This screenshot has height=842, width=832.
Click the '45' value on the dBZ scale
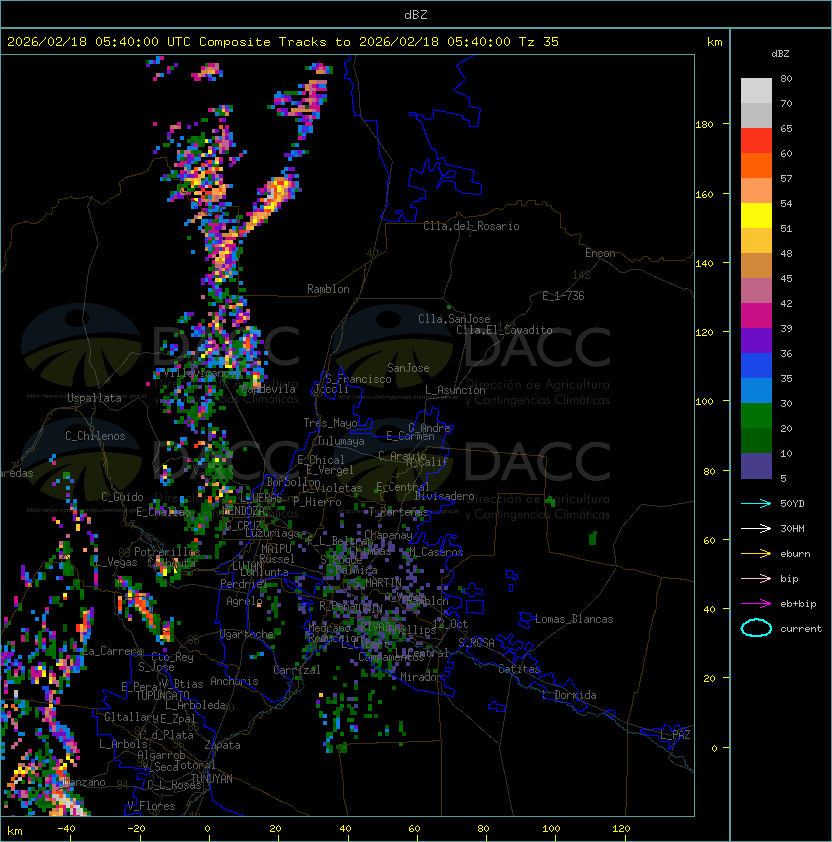point(786,278)
